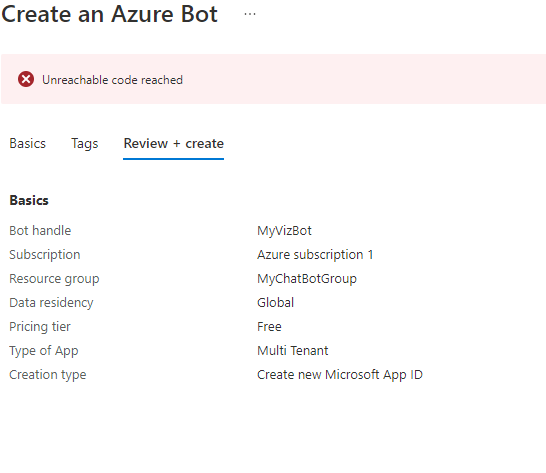Select the MyChatBotGroup resource group value

[x=307, y=279]
